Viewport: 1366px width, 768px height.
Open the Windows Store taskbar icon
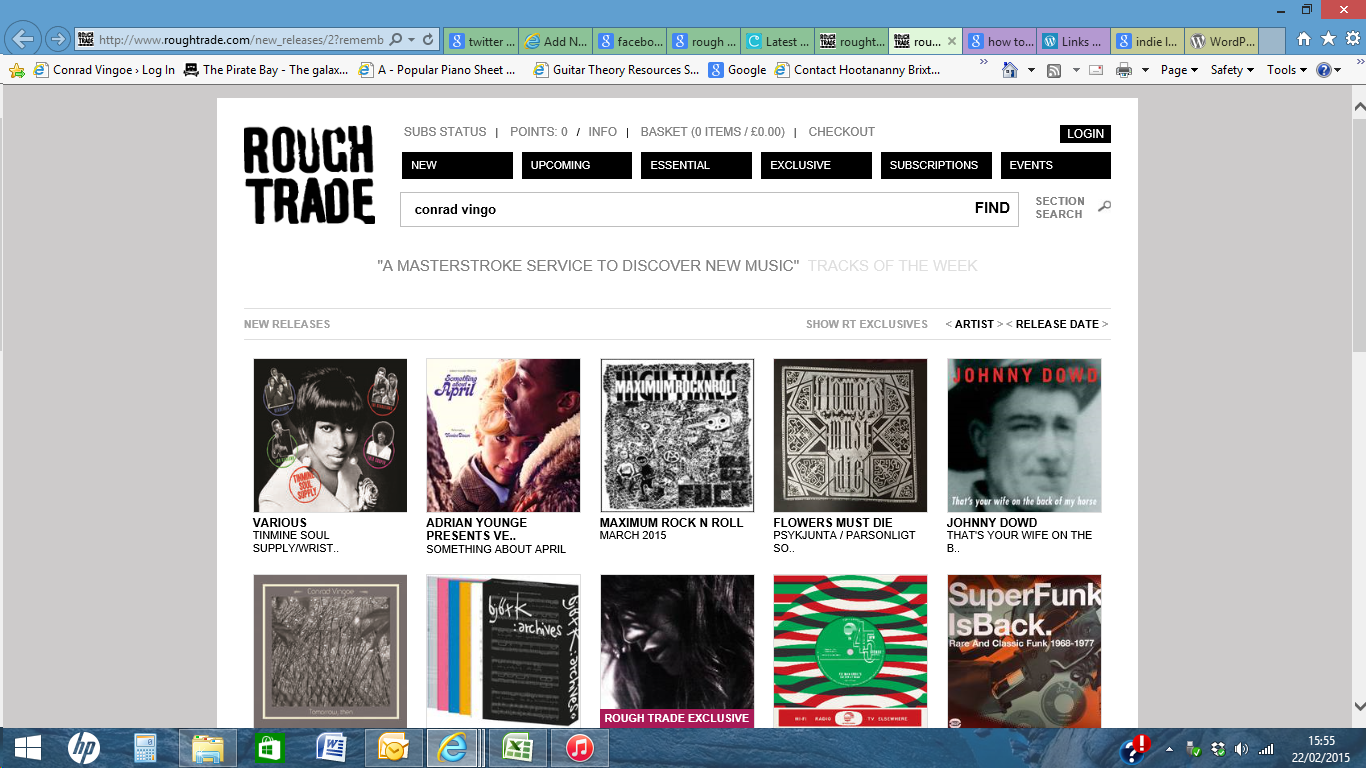(x=270, y=748)
